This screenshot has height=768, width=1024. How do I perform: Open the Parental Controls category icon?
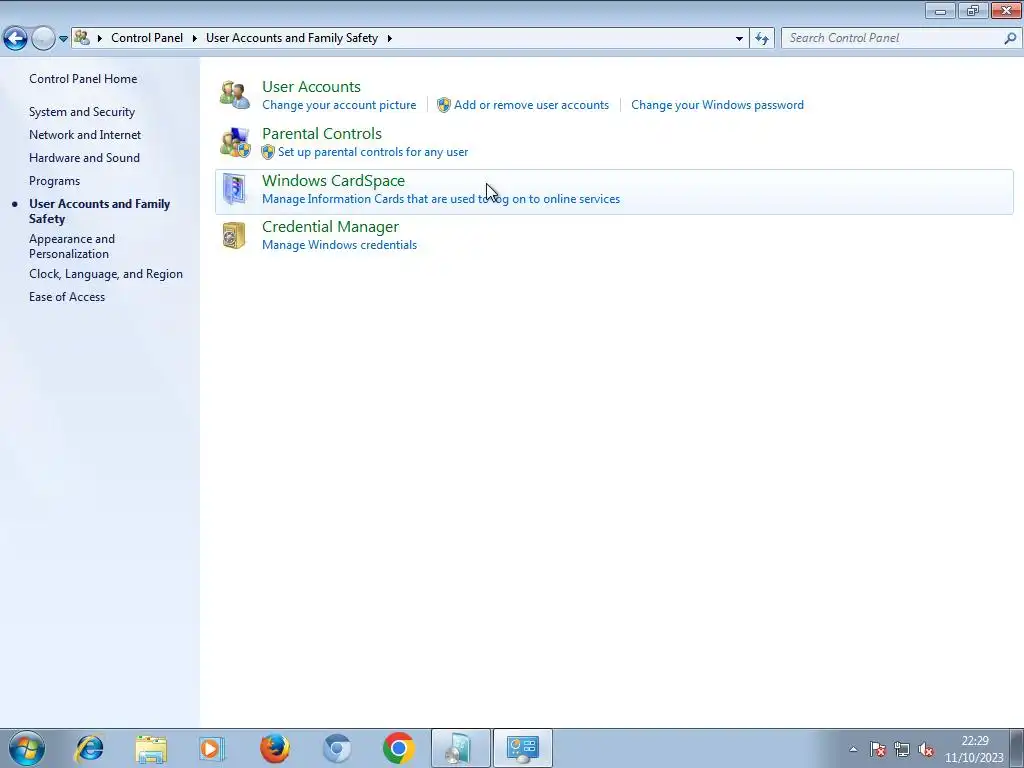coord(234,142)
